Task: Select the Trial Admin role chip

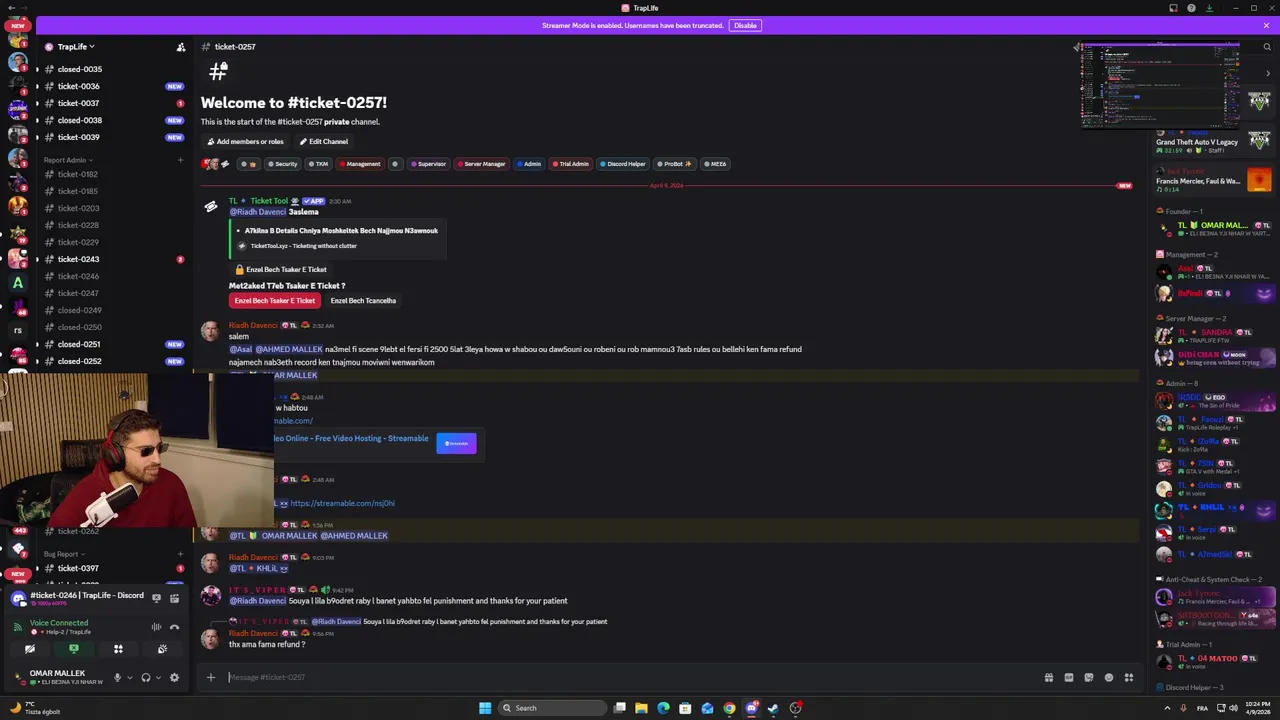Action: [x=571, y=164]
